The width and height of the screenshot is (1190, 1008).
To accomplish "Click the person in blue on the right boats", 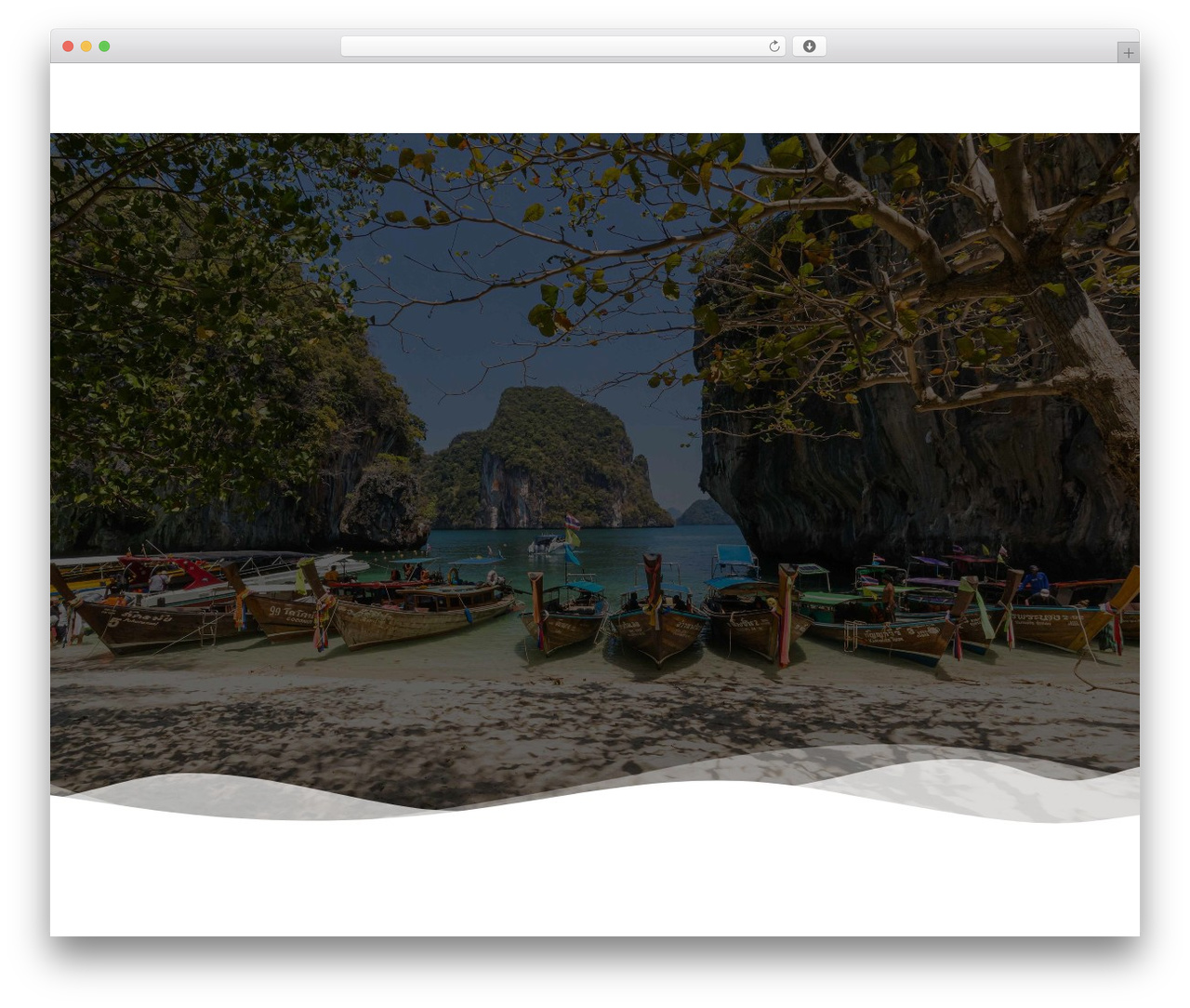I will click(x=1032, y=581).
